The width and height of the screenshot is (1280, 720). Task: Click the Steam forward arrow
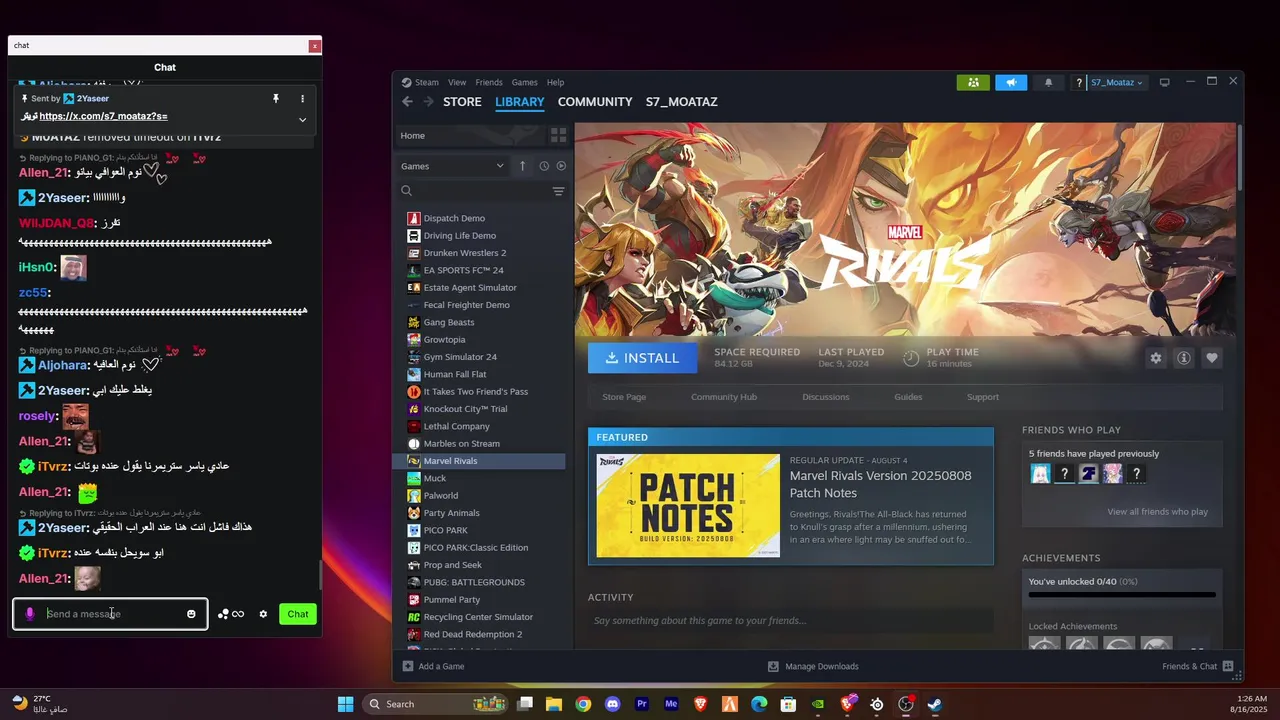[x=429, y=102]
